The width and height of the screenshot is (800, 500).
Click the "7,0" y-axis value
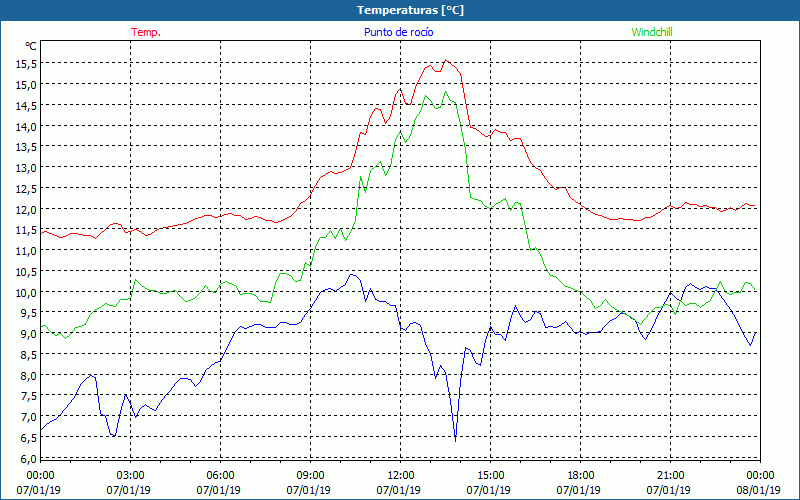pyautogui.click(x=28, y=416)
